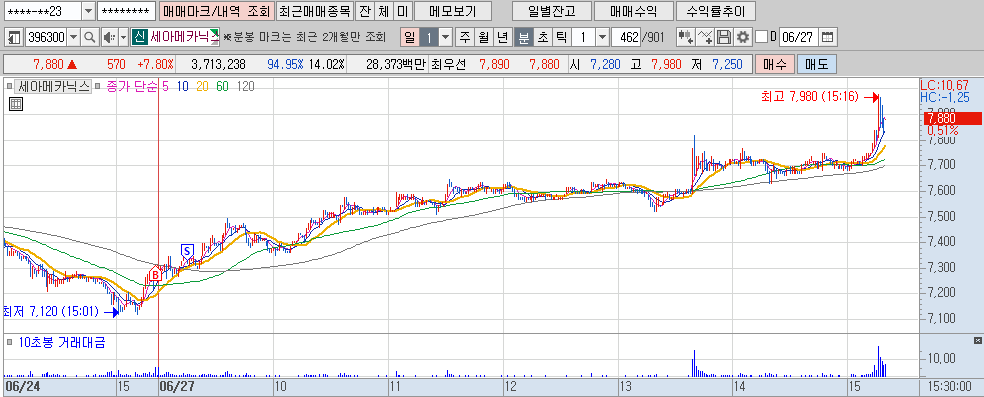Viewport: 984px width, 397px height.
Task: Click the red 매수 buy button
Action: tap(774, 64)
